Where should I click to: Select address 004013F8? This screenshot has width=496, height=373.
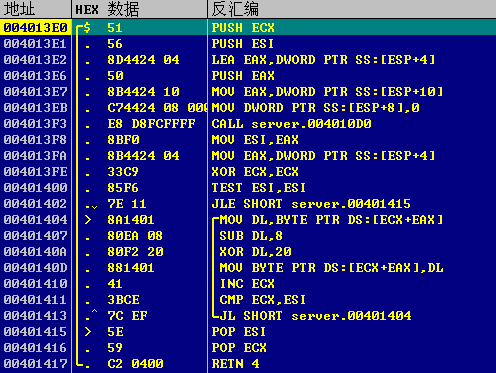[x=35, y=140]
